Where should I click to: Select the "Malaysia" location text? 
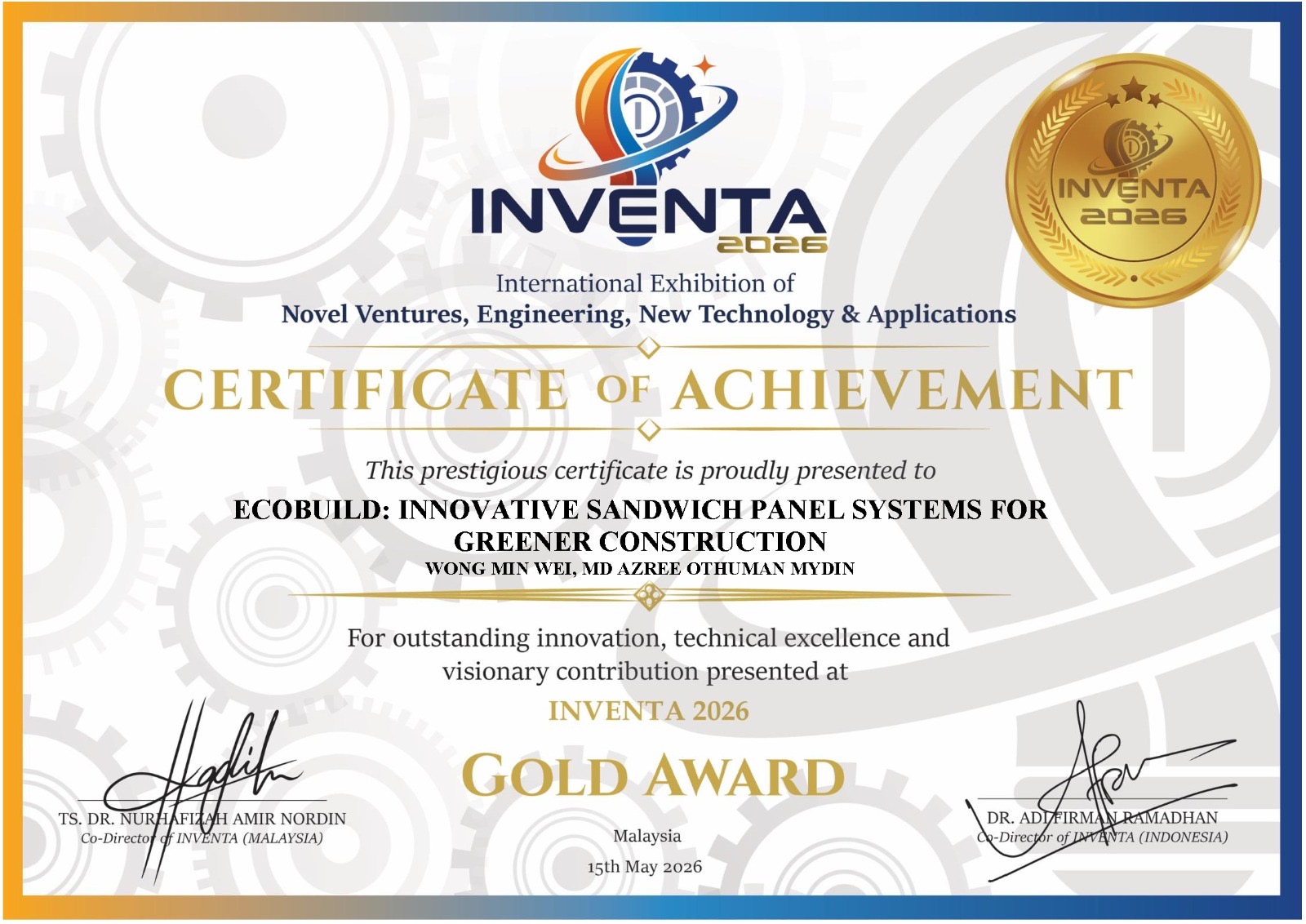pyautogui.click(x=647, y=836)
